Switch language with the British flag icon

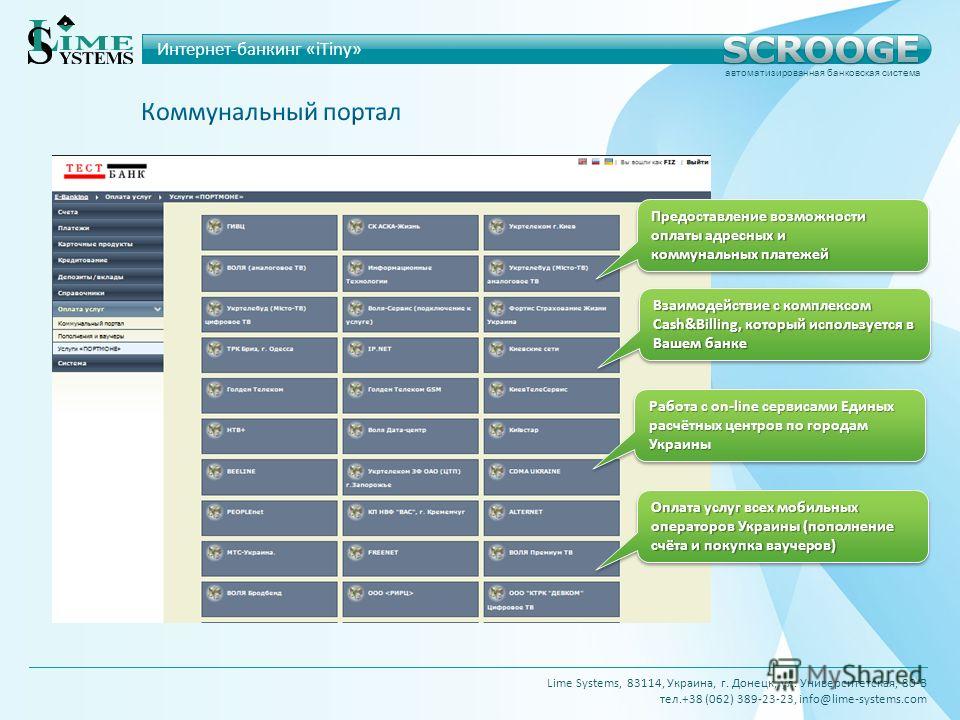582,162
